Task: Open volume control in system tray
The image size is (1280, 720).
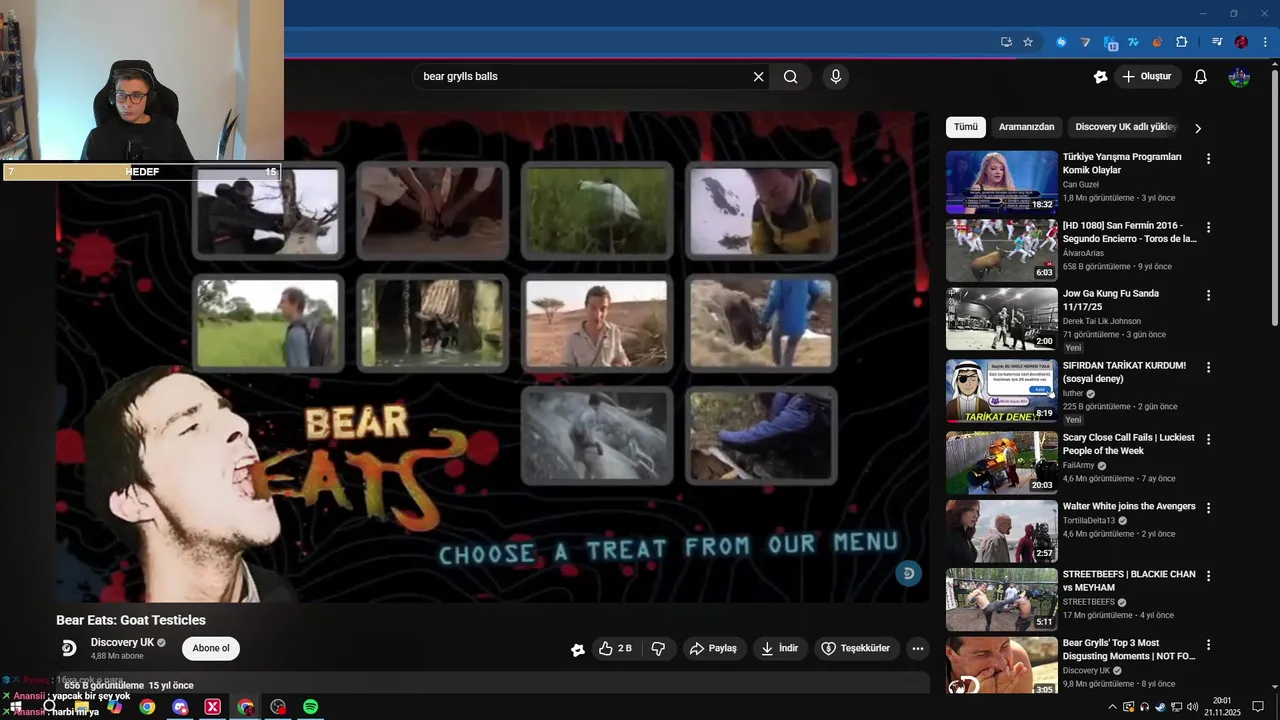Action: (1192, 707)
